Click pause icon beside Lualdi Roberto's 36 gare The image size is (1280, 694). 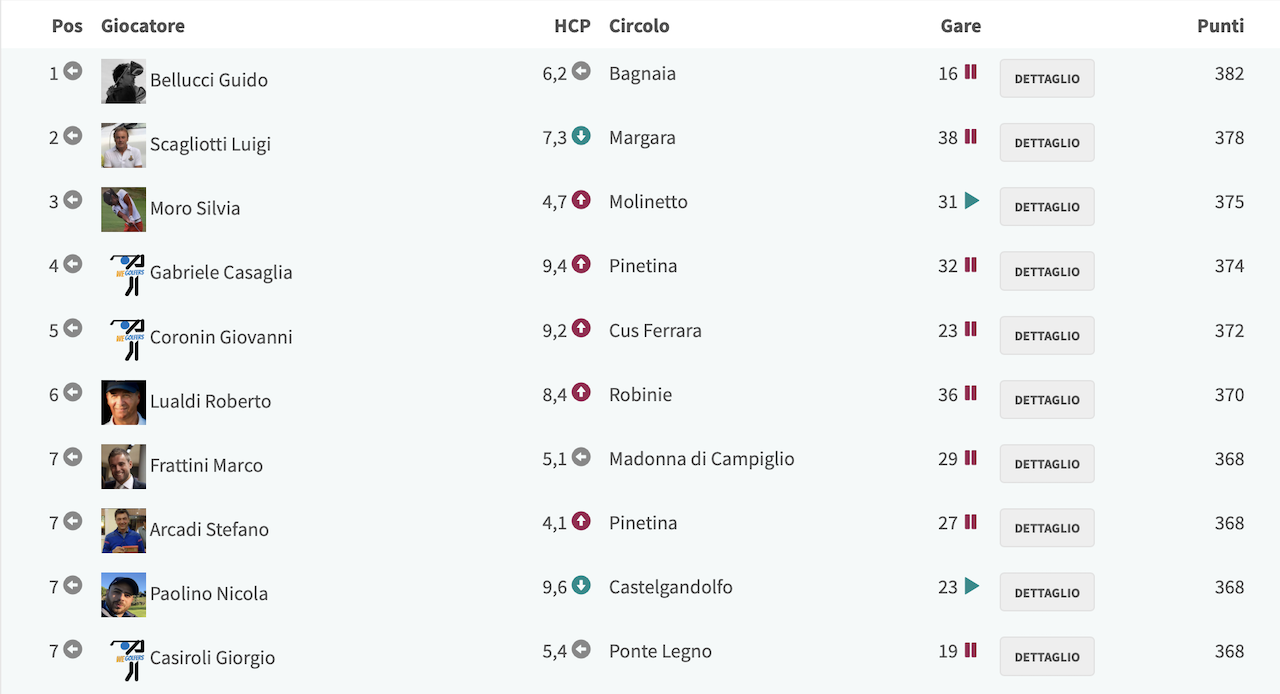tap(970, 393)
